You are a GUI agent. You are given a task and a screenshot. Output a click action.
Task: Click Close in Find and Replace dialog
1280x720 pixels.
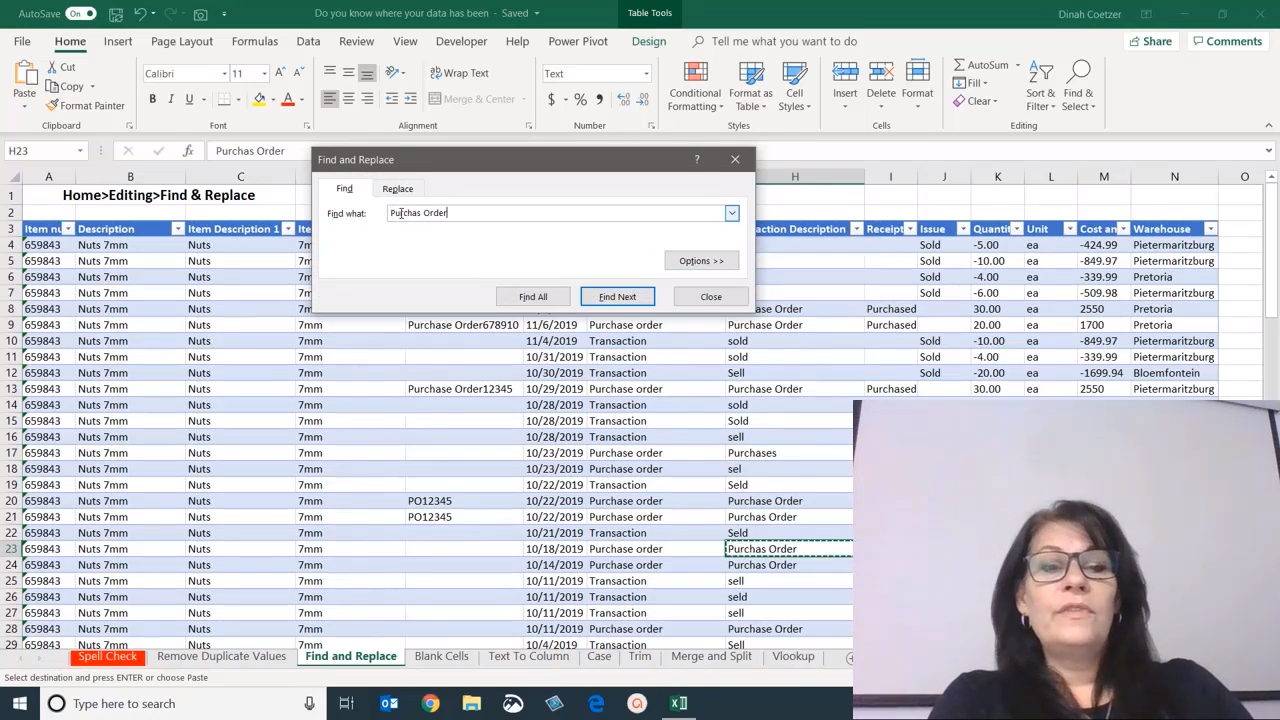[x=711, y=297]
